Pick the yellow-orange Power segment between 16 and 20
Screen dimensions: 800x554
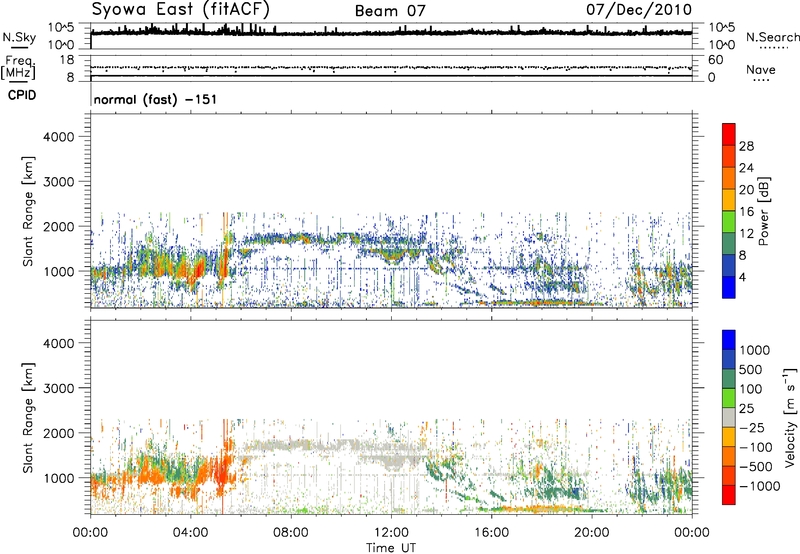pos(729,200)
